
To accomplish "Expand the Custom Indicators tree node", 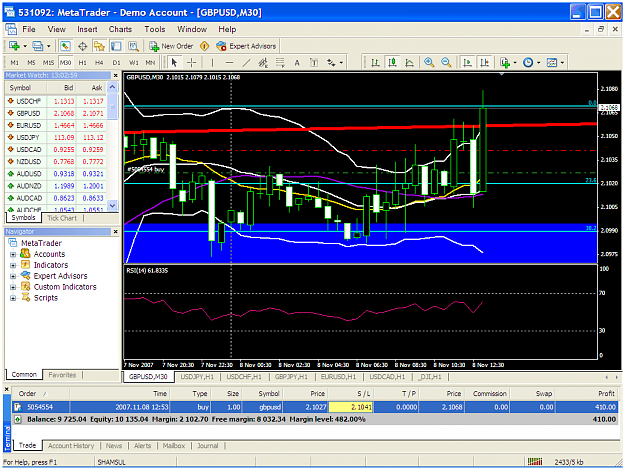I will (x=13, y=287).
